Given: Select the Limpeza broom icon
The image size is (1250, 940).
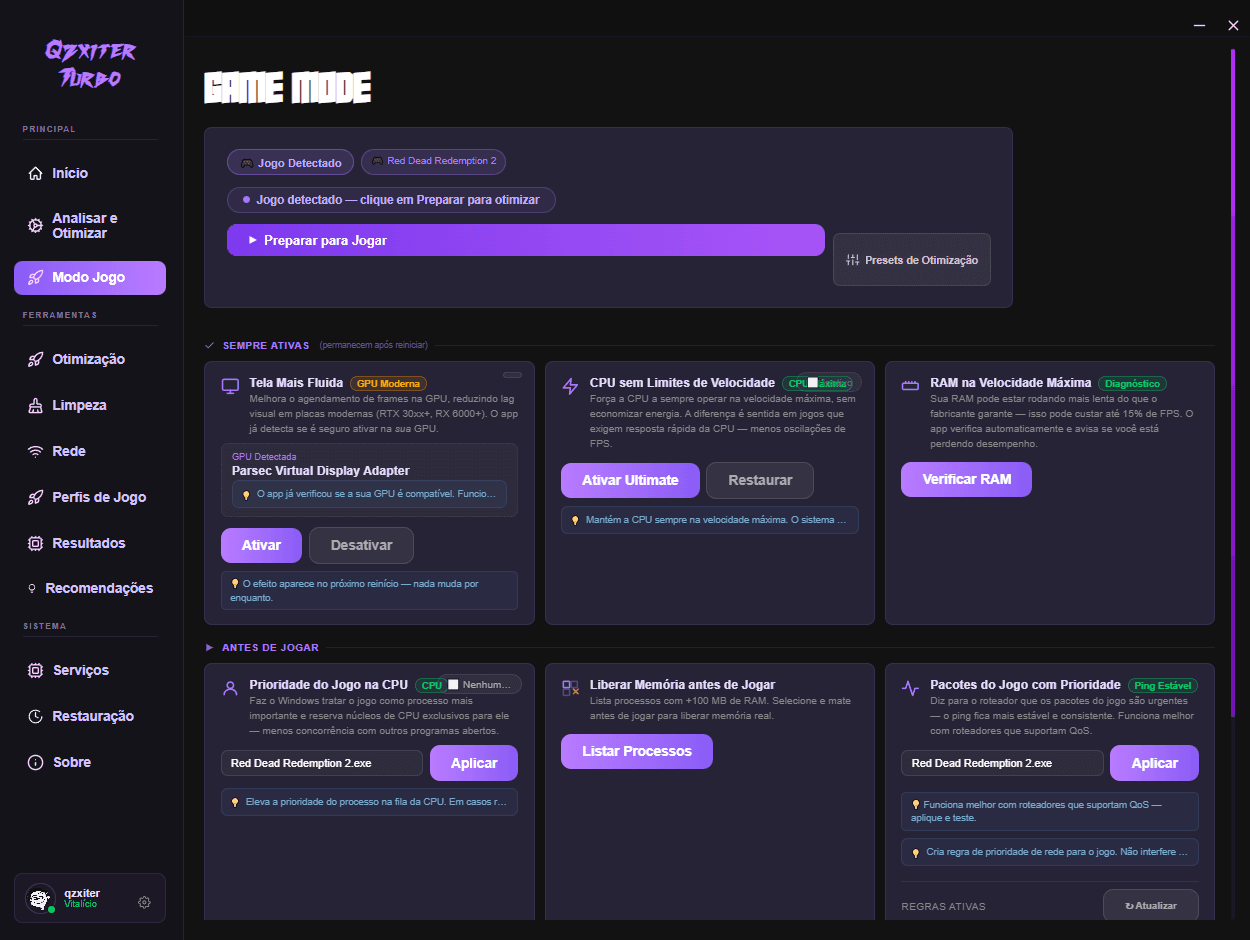Looking at the screenshot, I should (x=35, y=405).
